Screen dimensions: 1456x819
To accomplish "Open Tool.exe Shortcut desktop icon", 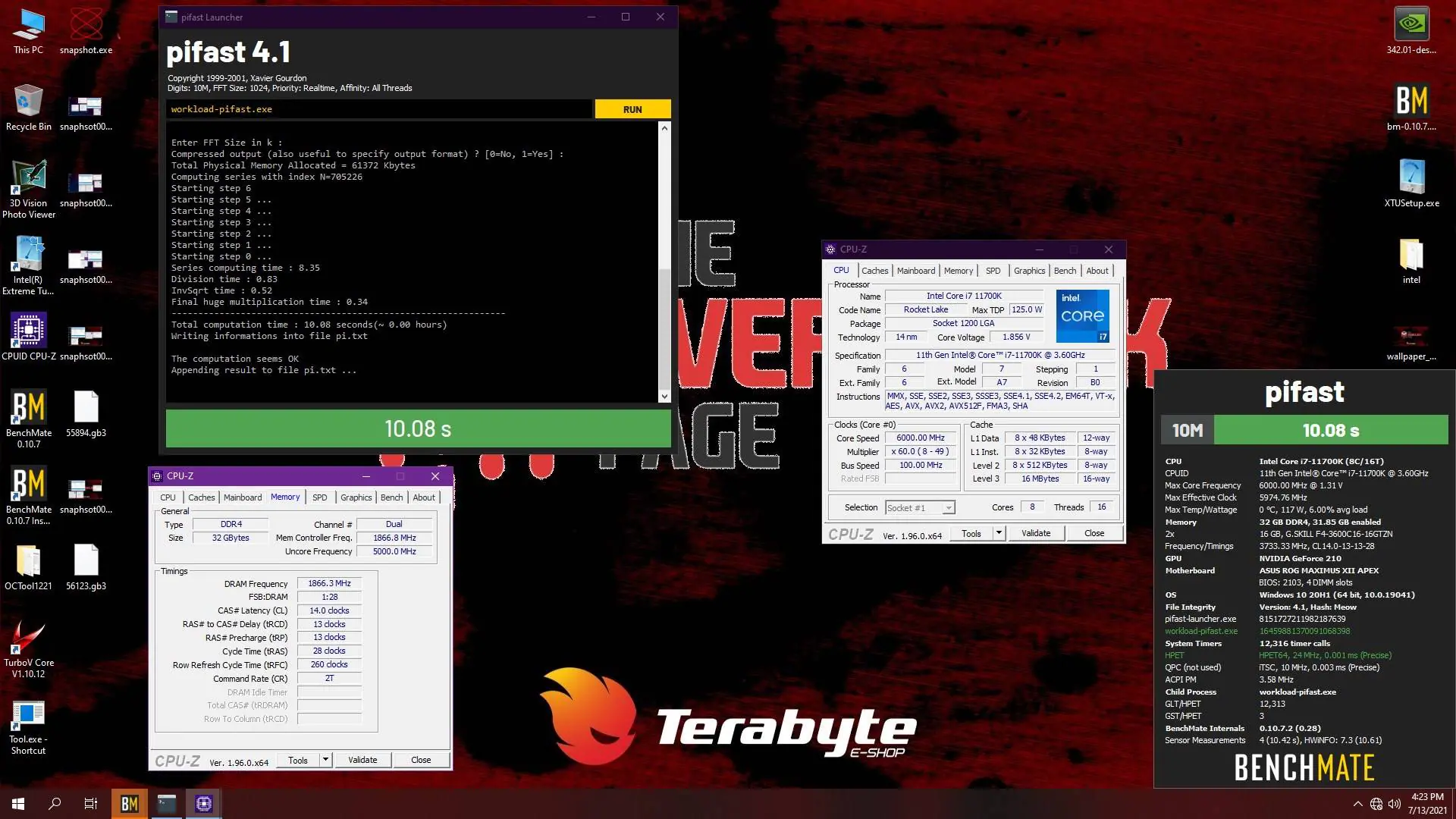I will click(x=28, y=726).
